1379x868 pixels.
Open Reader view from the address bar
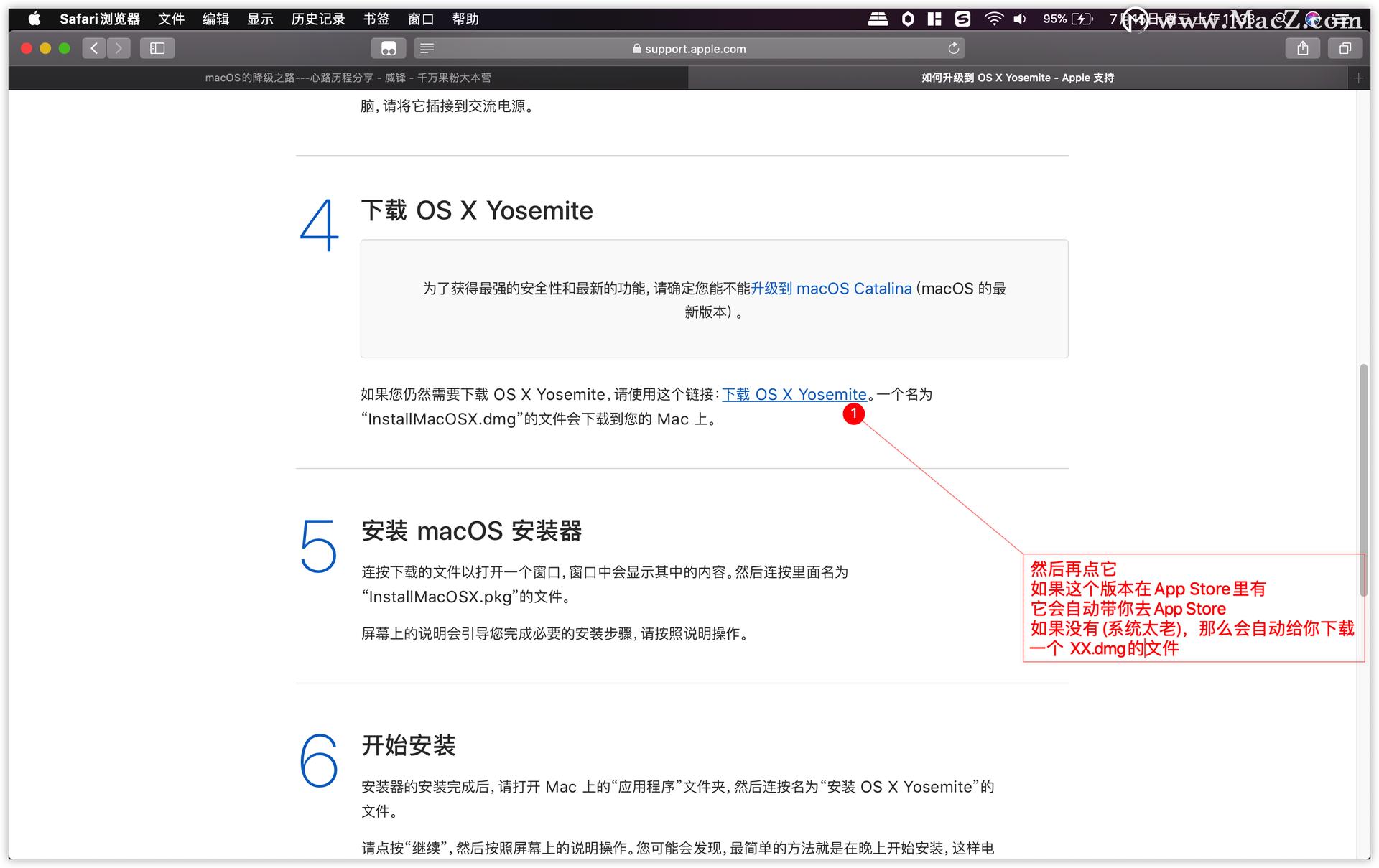427,48
